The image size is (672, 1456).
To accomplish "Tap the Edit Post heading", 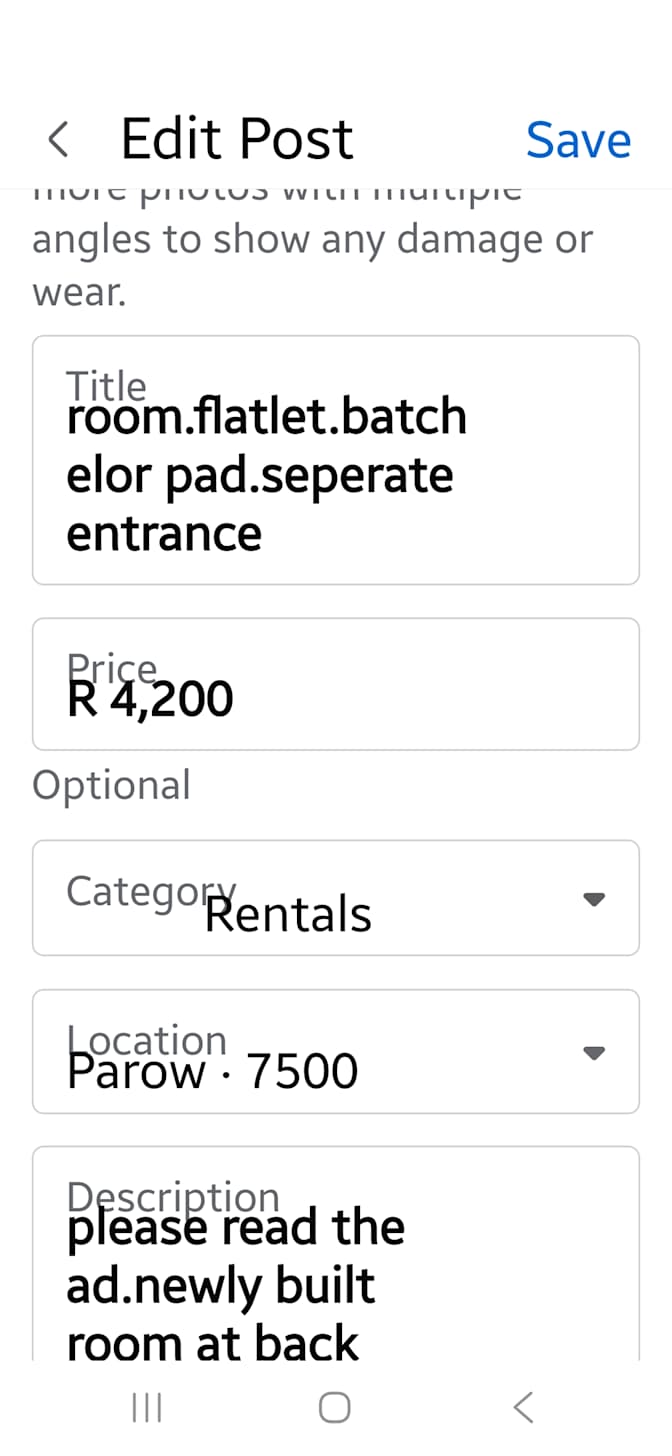I will click(x=237, y=139).
